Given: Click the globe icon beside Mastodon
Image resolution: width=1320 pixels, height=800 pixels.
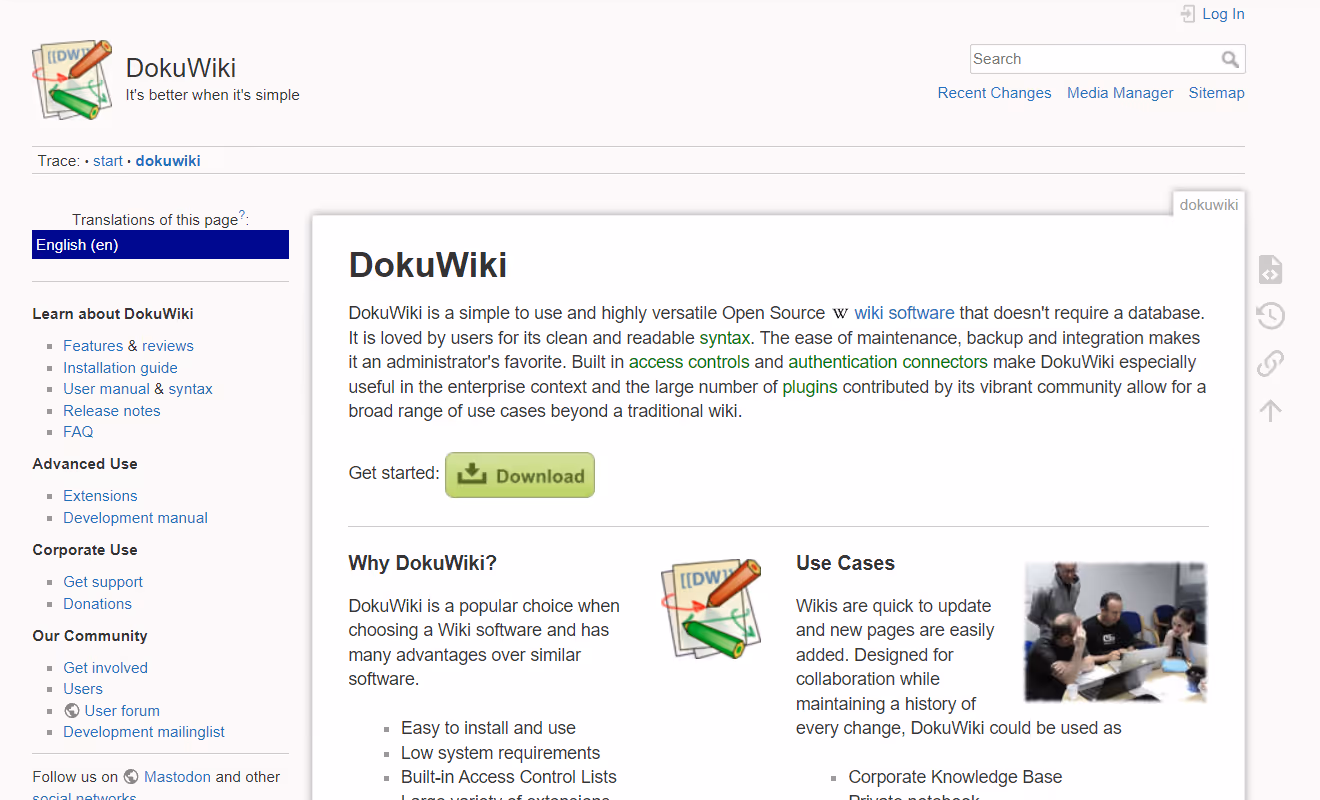Looking at the screenshot, I should [x=132, y=777].
